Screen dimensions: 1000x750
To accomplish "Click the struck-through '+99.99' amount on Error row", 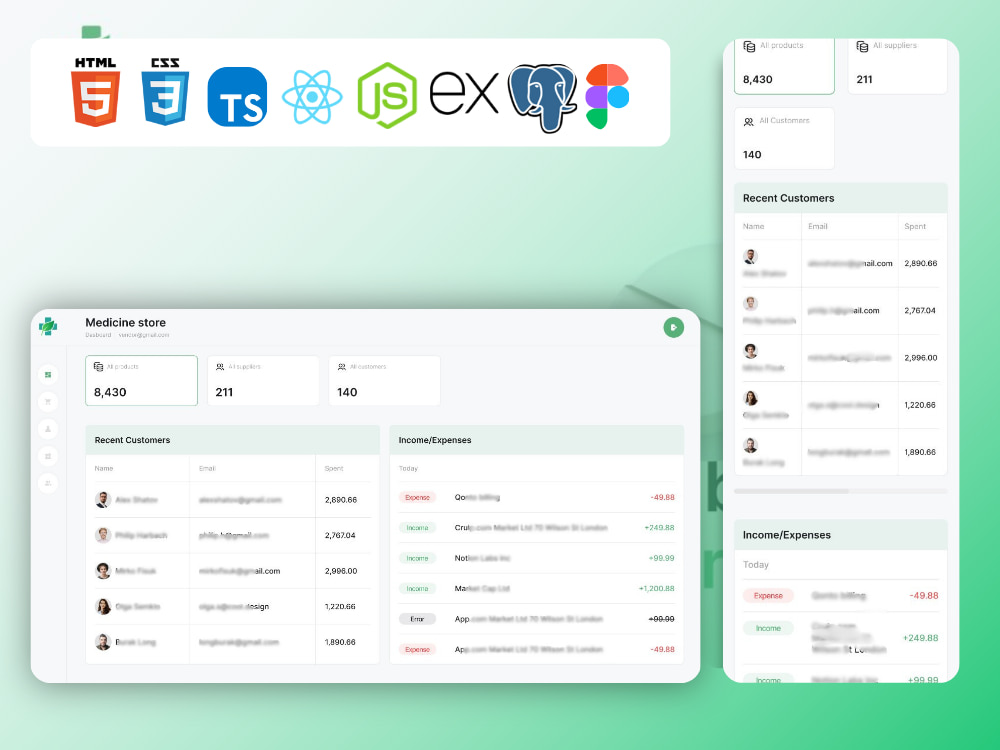I will (661, 619).
